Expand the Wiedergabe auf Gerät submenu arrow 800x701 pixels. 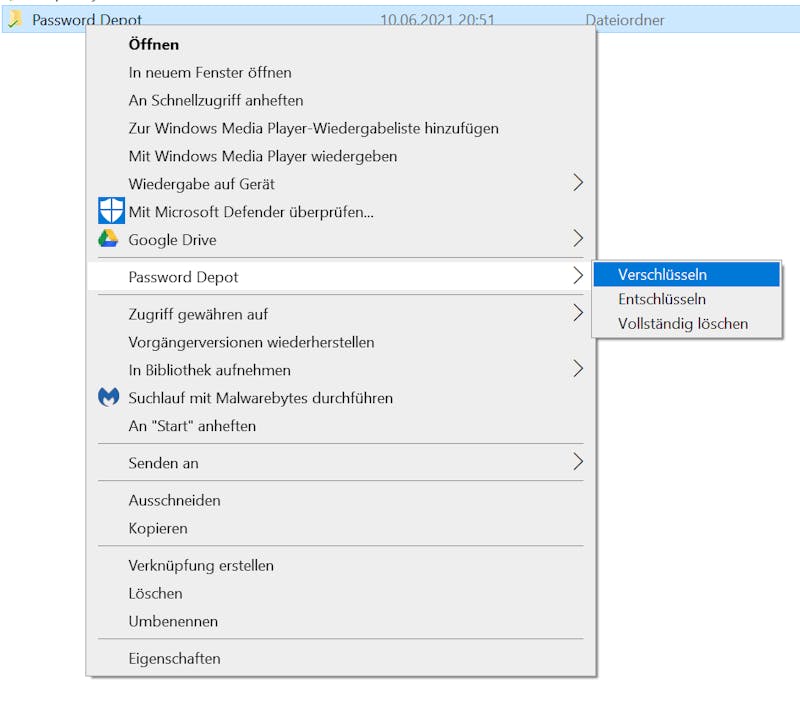[x=578, y=183]
